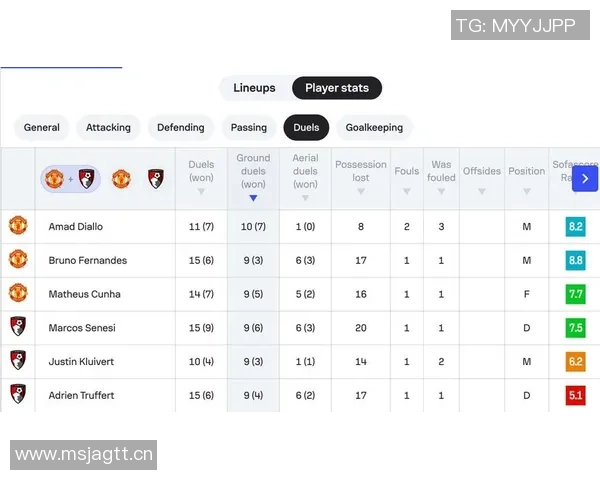
Task: Filter by Bournemouth crest in header
Action: pos(155,179)
